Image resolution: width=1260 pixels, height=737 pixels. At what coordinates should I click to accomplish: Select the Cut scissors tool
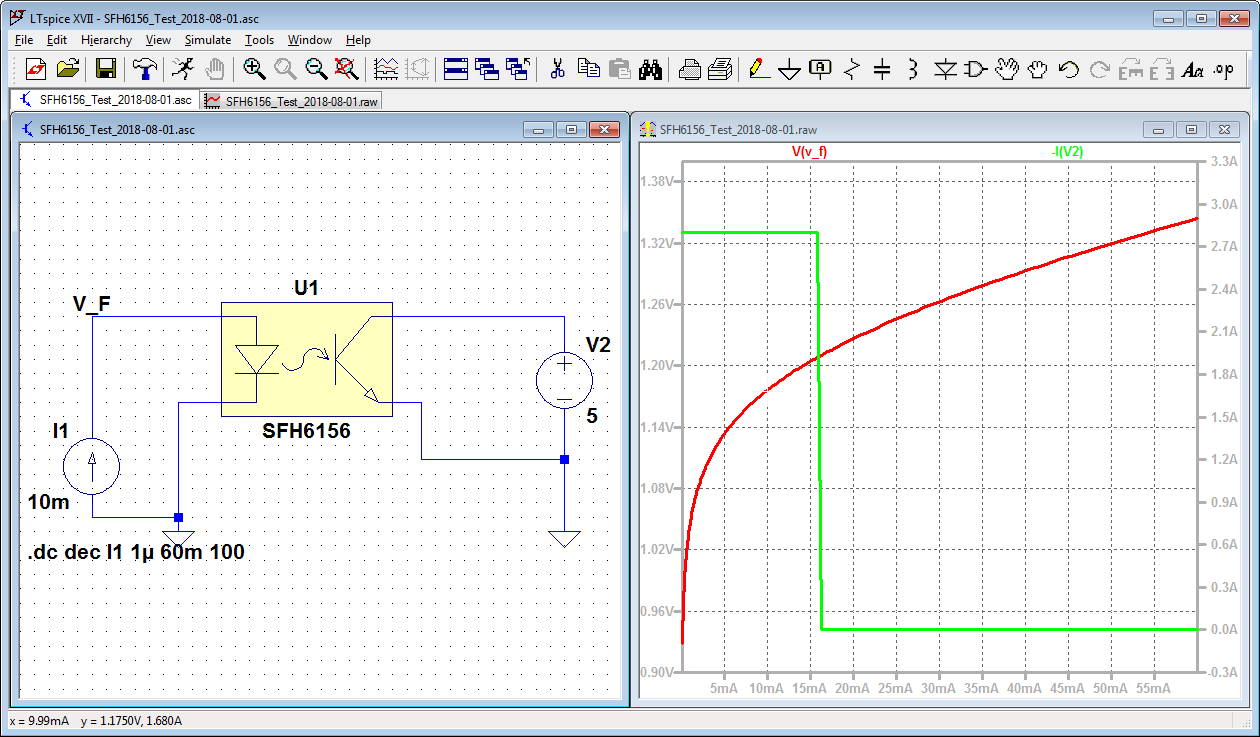click(558, 69)
